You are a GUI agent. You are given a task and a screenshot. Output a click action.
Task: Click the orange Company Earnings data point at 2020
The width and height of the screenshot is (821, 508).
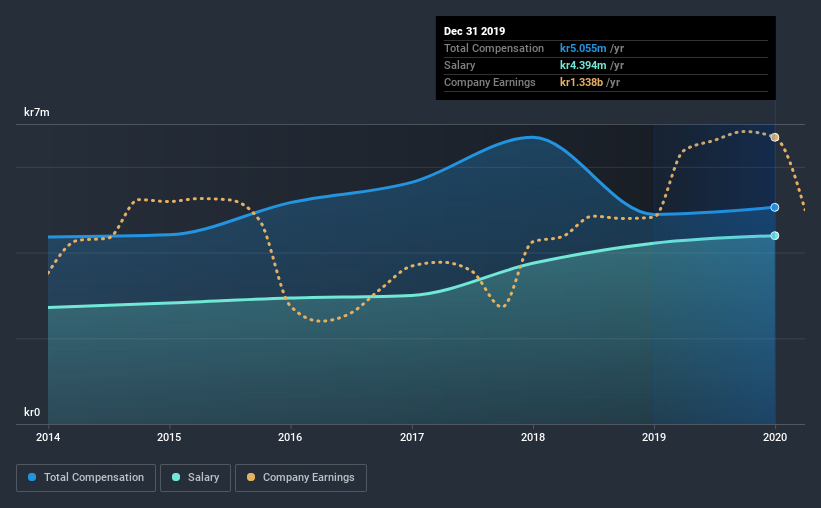point(774,137)
